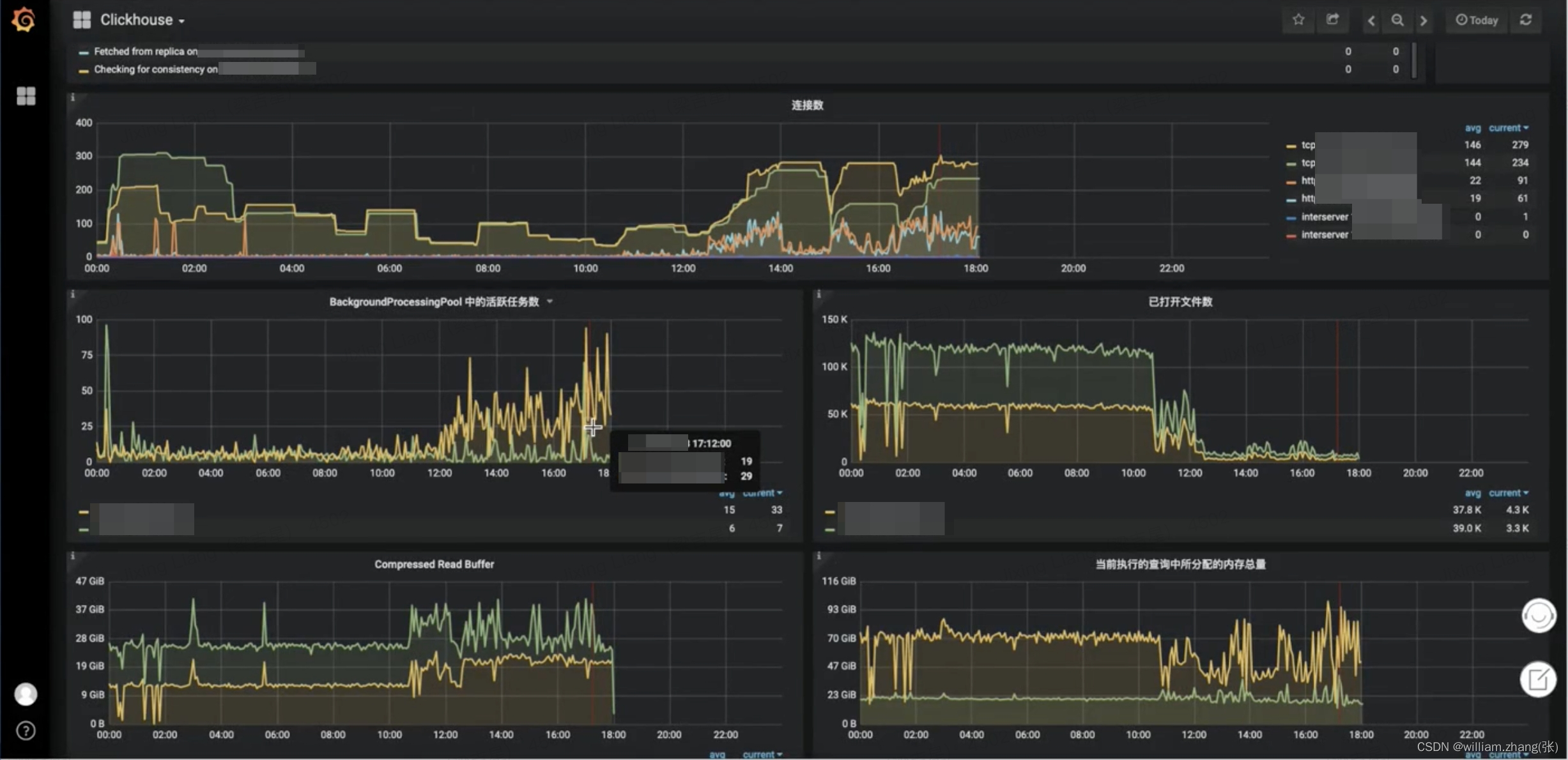Open the Today time range picker
This screenshot has width=1568, height=760.
point(1477,20)
